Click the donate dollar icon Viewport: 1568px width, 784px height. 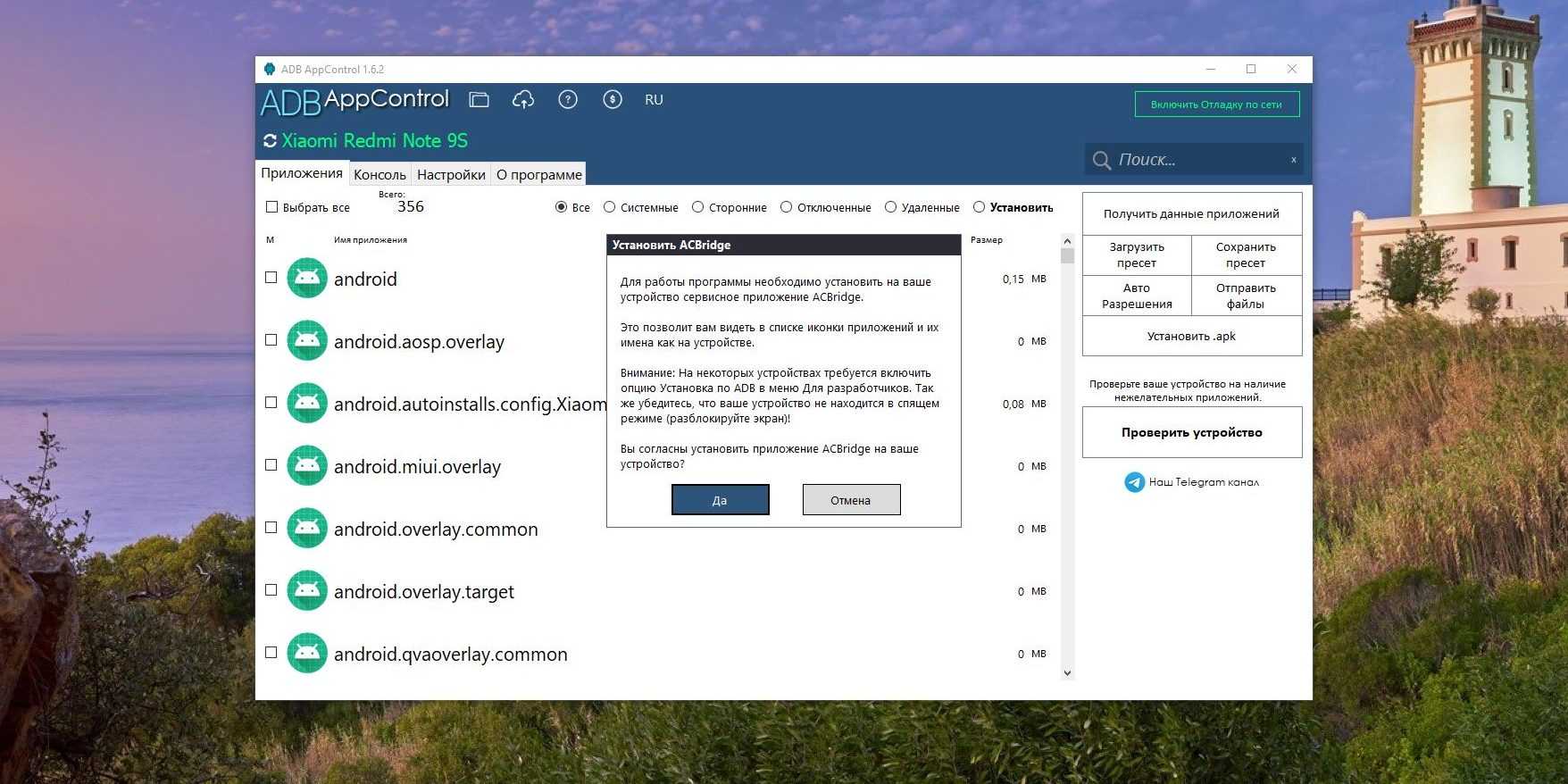(x=613, y=100)
